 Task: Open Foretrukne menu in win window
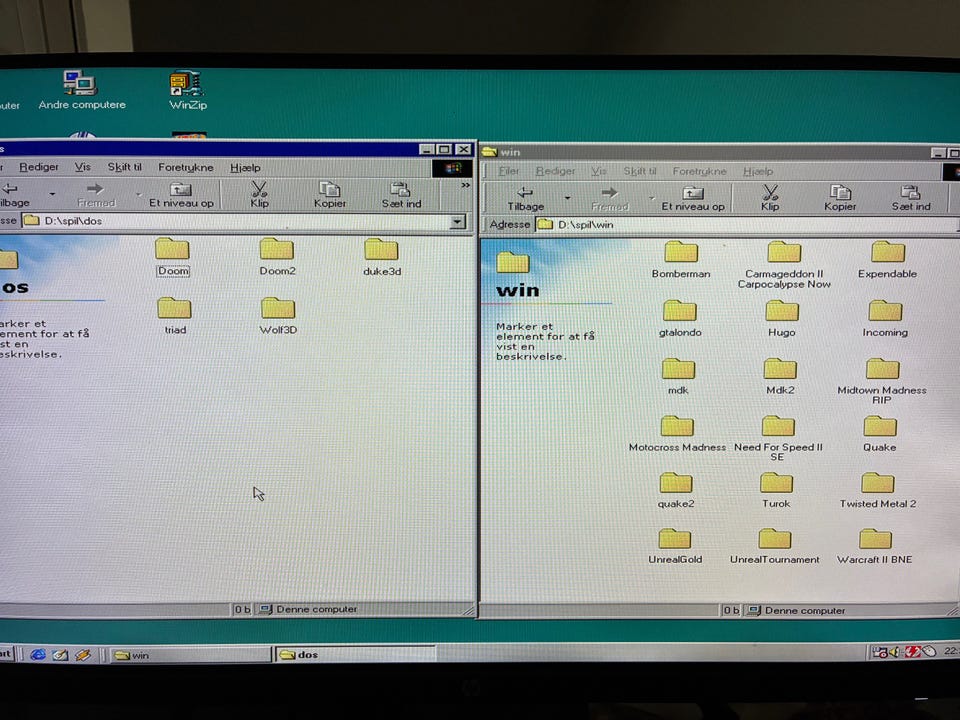click(x=699, y=171)
